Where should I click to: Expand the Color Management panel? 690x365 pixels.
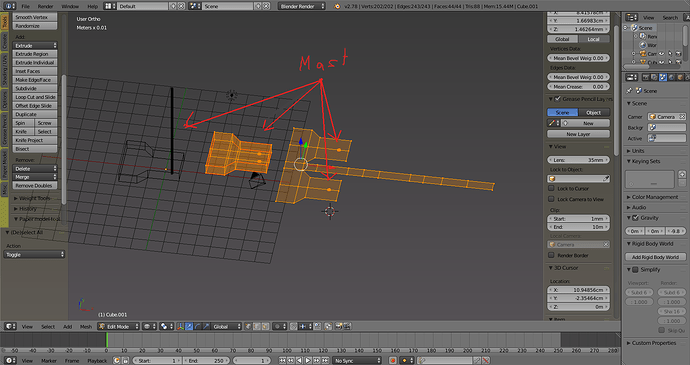point(654,197)
